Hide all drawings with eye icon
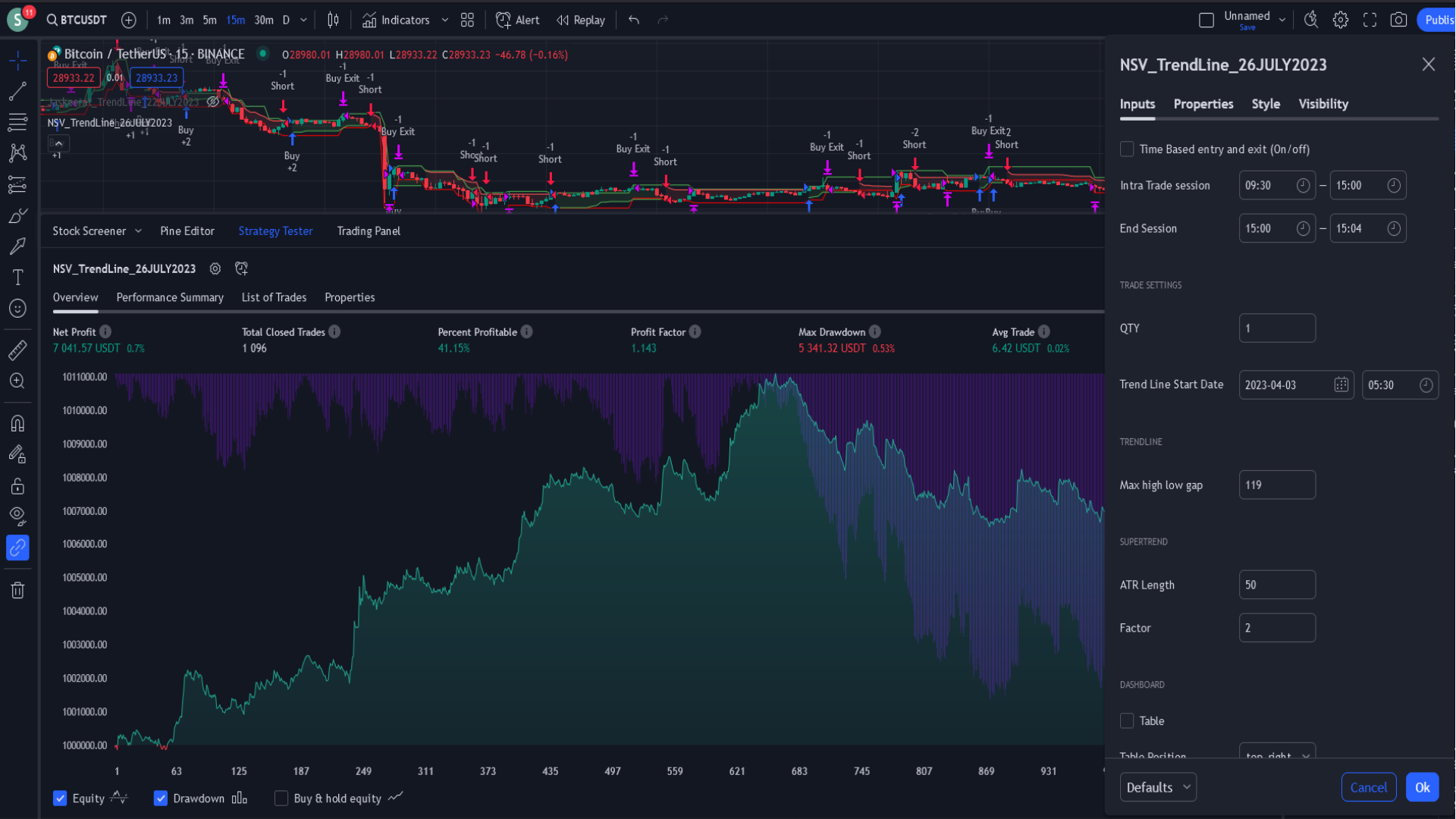This screenshot has height=819, width=1456. 17,516
